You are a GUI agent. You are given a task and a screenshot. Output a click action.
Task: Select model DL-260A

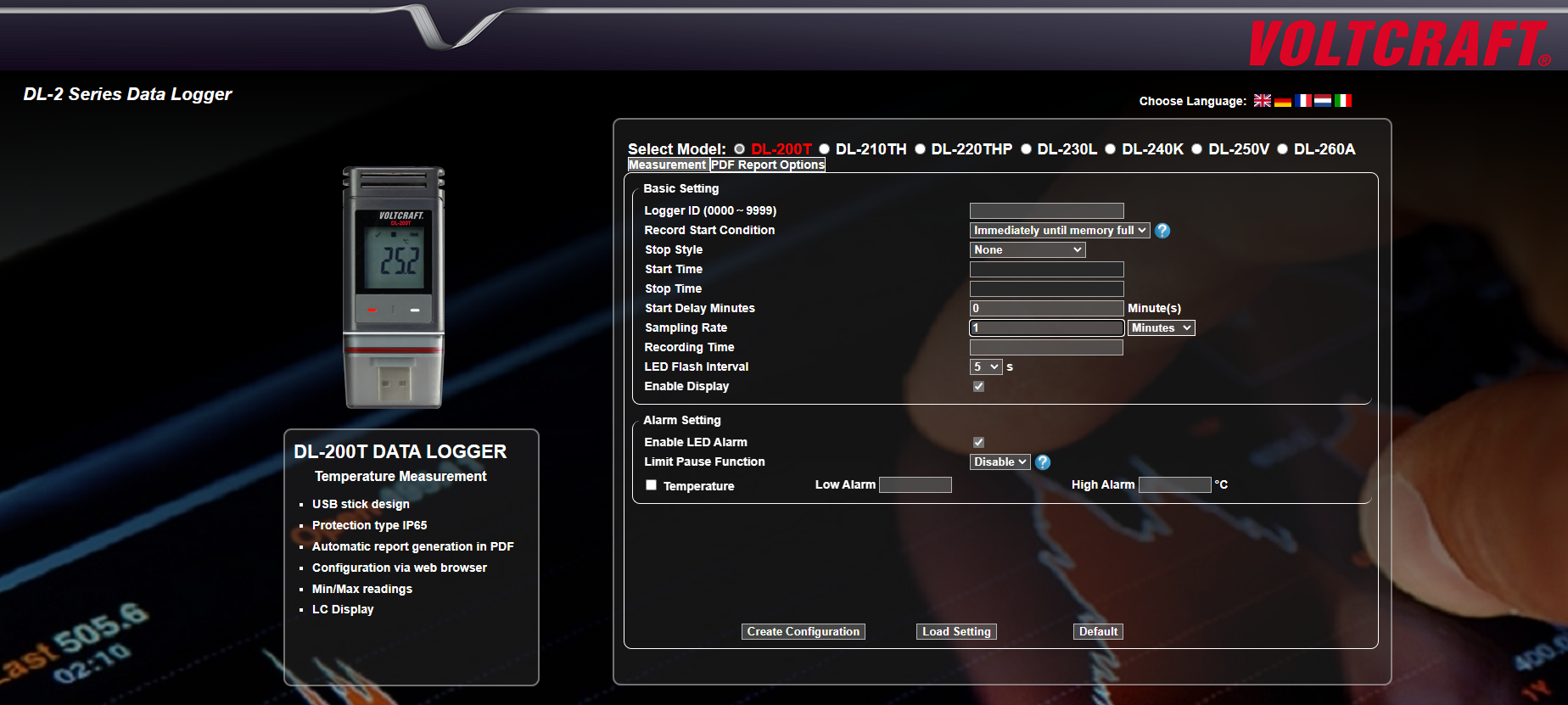pyautogui.click(x=1282, y=149)
